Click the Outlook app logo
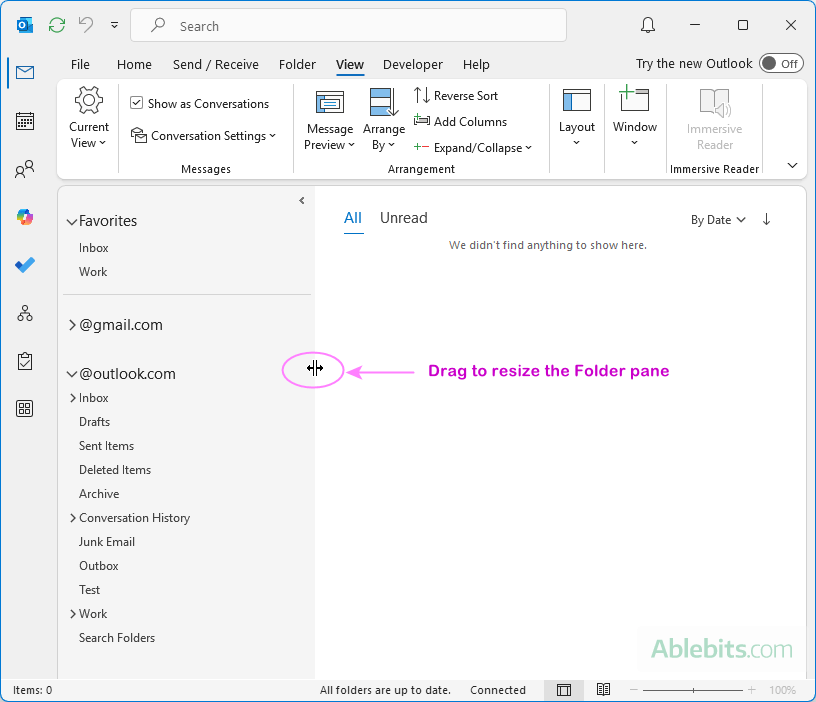This screenshot has height=702, width=816. click(x=24, y=25)
